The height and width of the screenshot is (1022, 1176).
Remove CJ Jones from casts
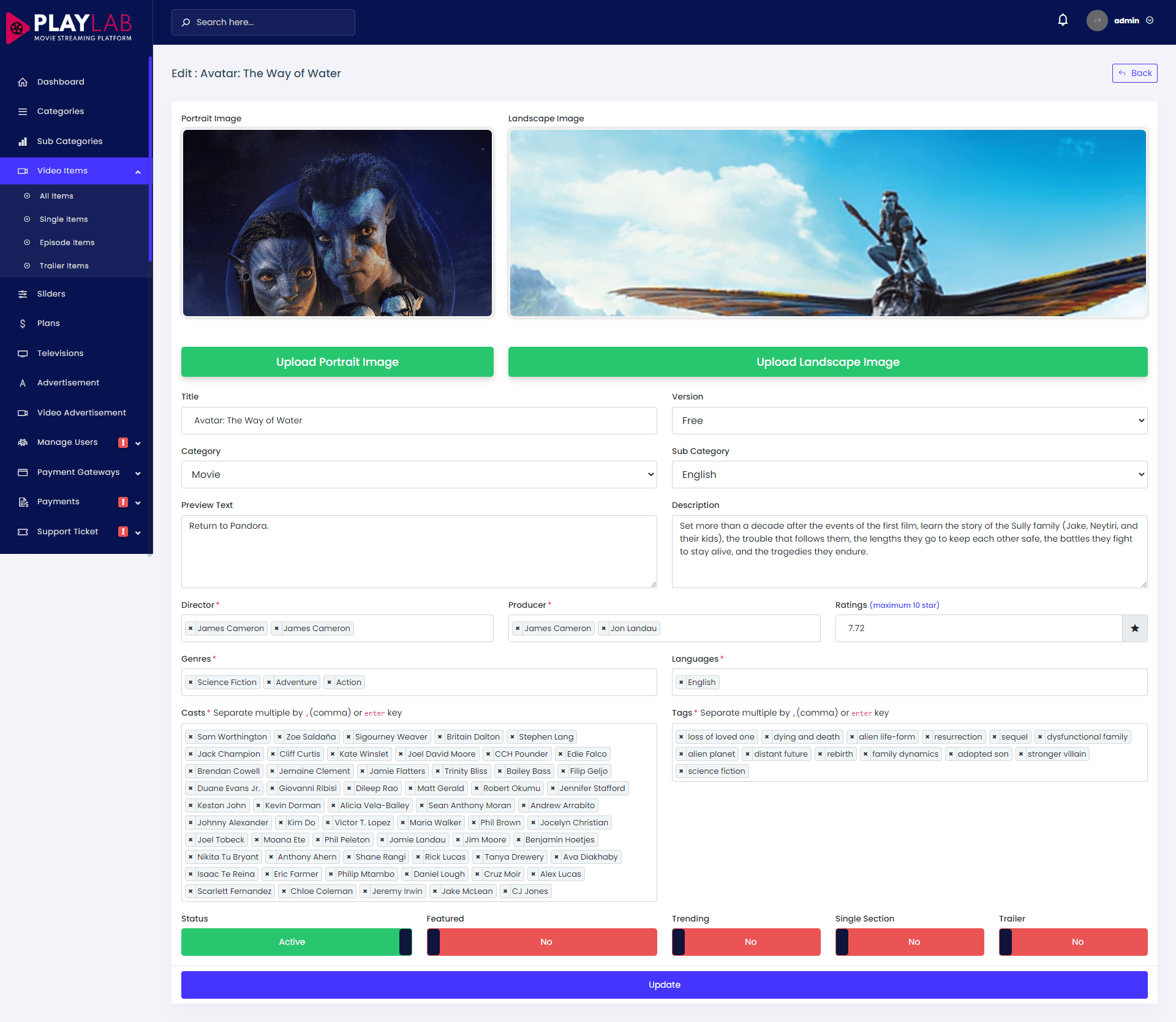click(x=505, y=891)
